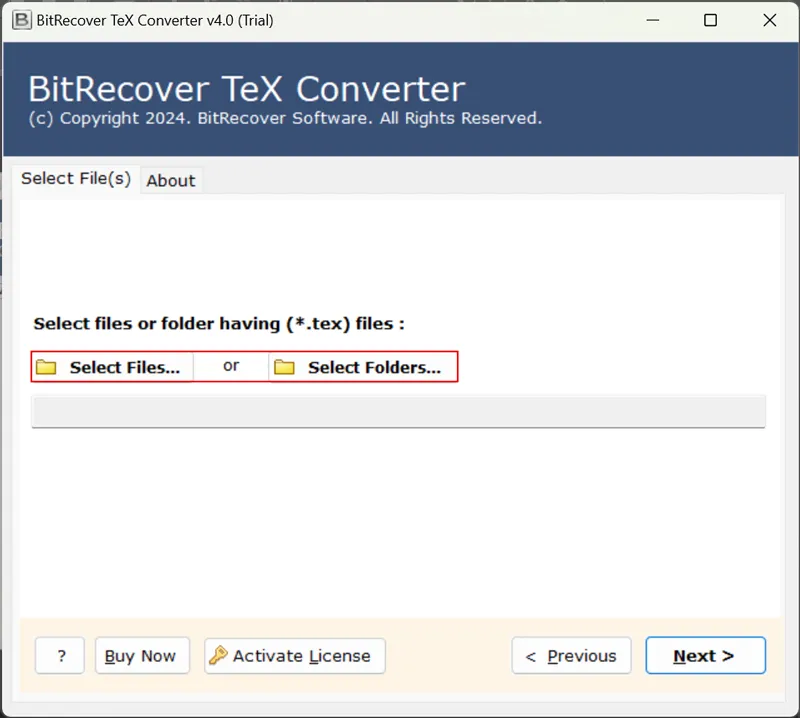Click the folder icon beside Select Files

46,366
